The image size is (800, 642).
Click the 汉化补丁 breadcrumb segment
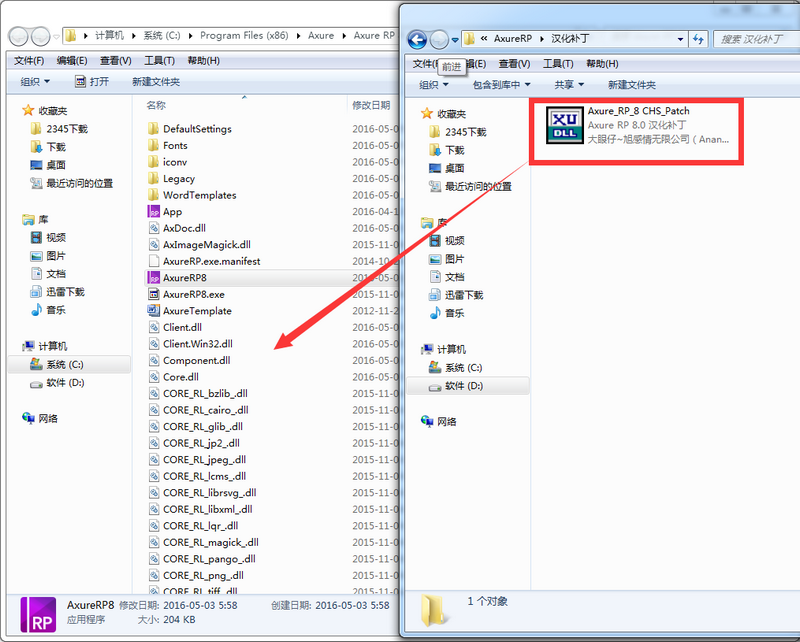pos(570,39)
